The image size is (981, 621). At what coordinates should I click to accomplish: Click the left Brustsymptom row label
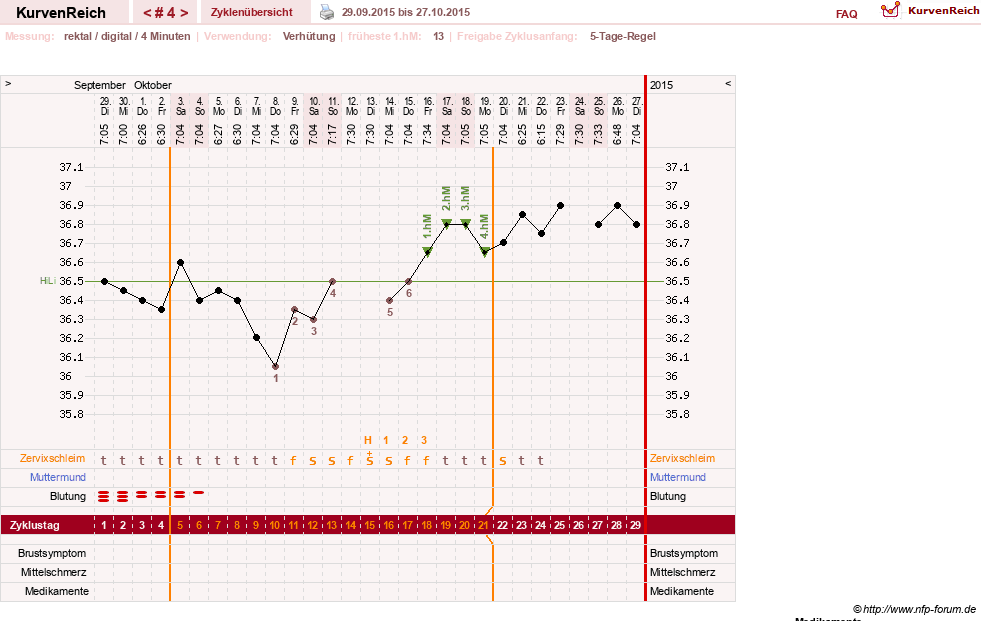coord(52,553)
